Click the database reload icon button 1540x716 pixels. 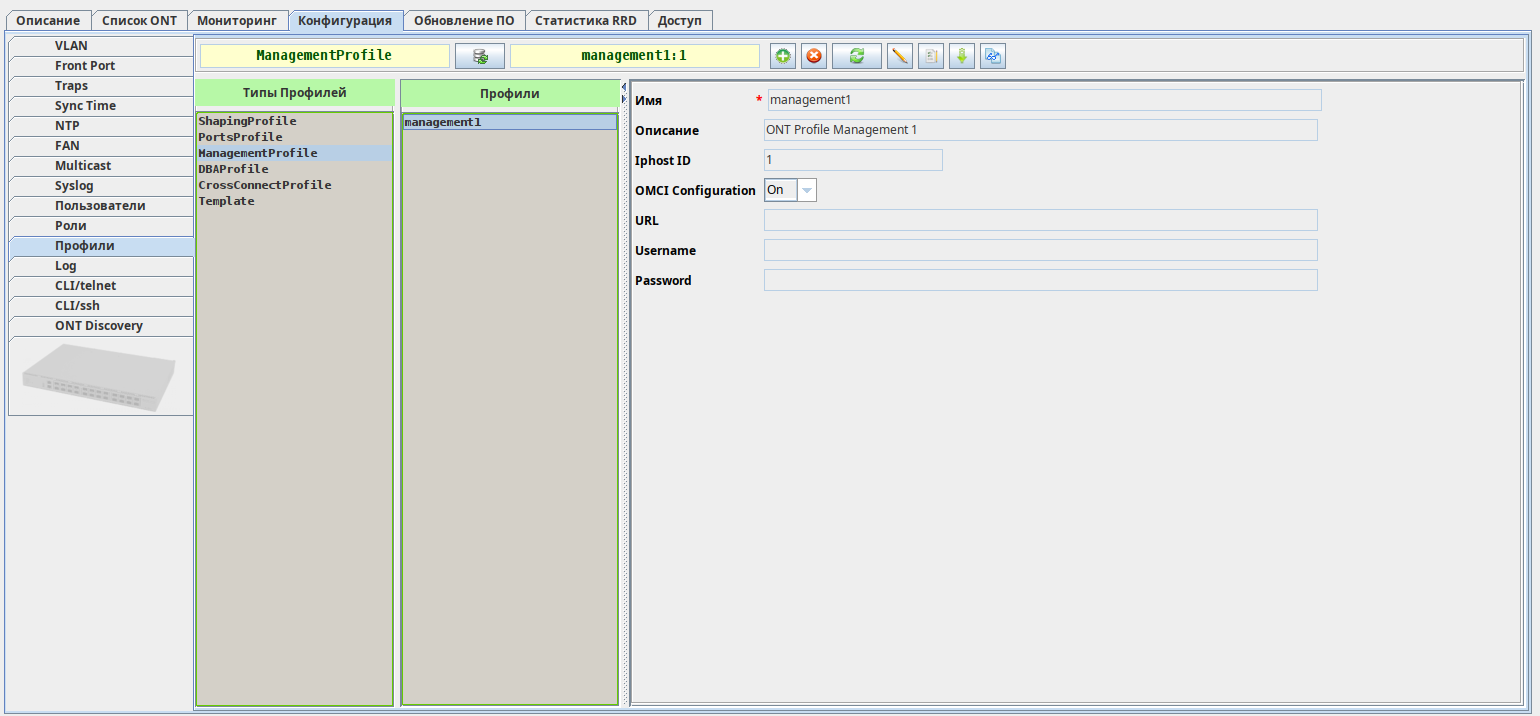480,56
